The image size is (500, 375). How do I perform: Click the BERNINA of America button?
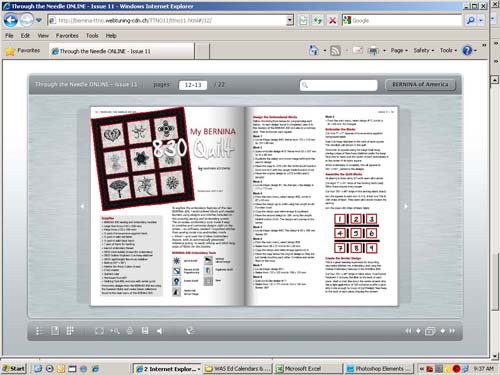tap(420, 85)
